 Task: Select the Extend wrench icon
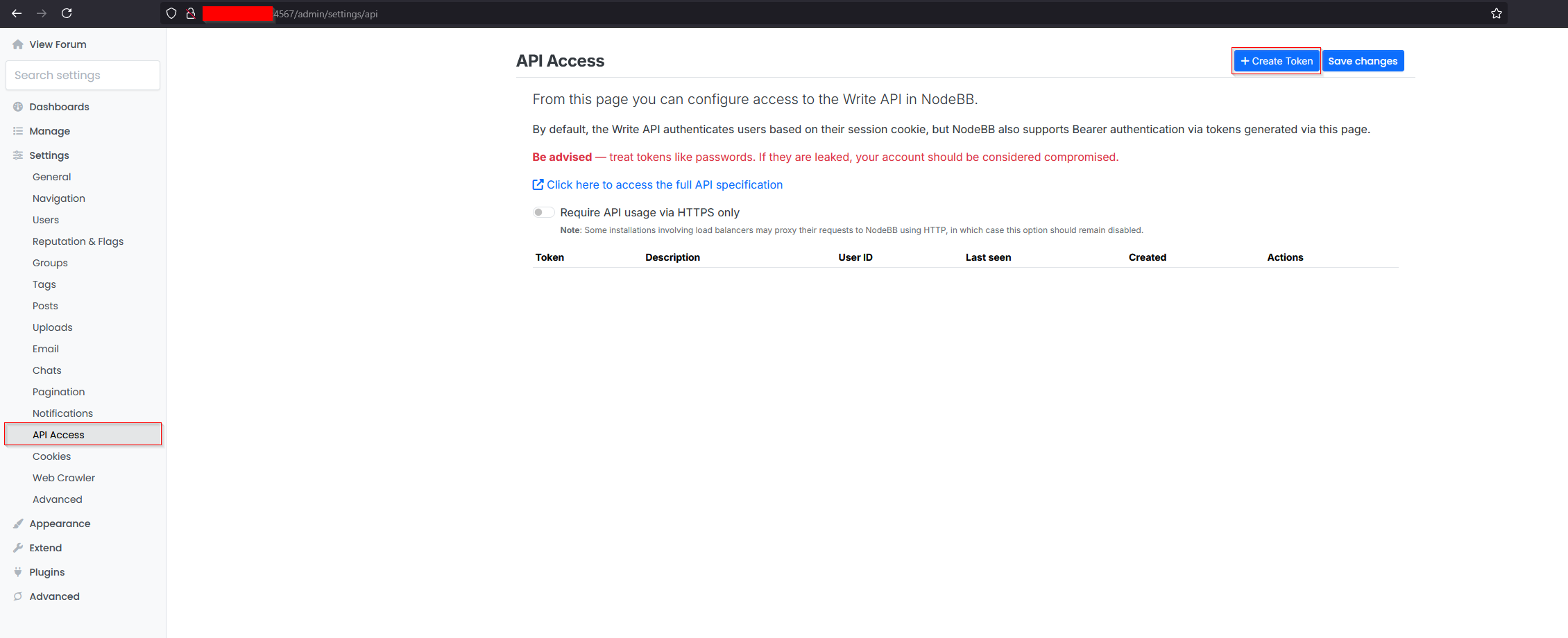tap(17, 547)
